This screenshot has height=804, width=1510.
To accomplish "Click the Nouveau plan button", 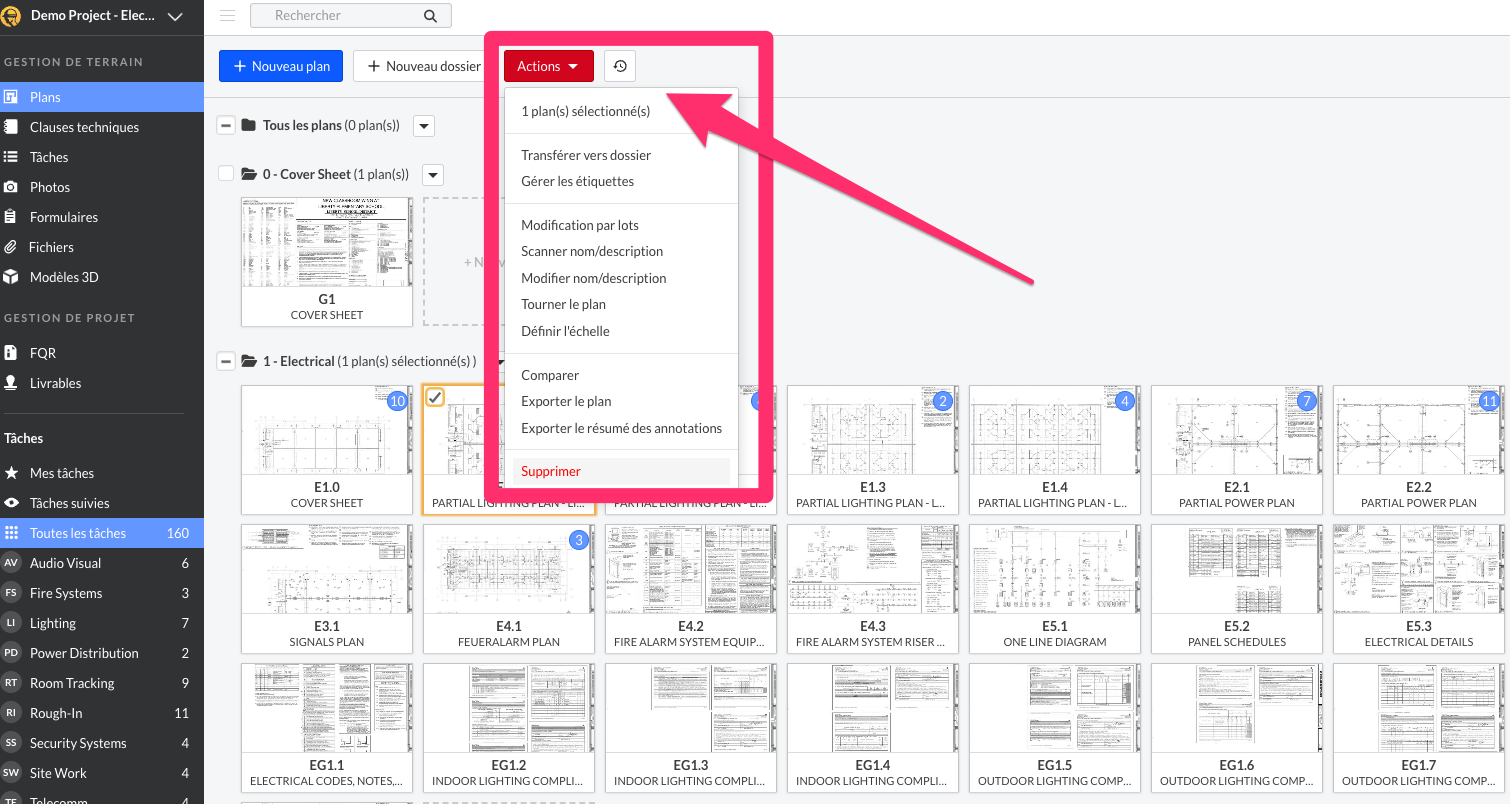I will tap(281, 66).
